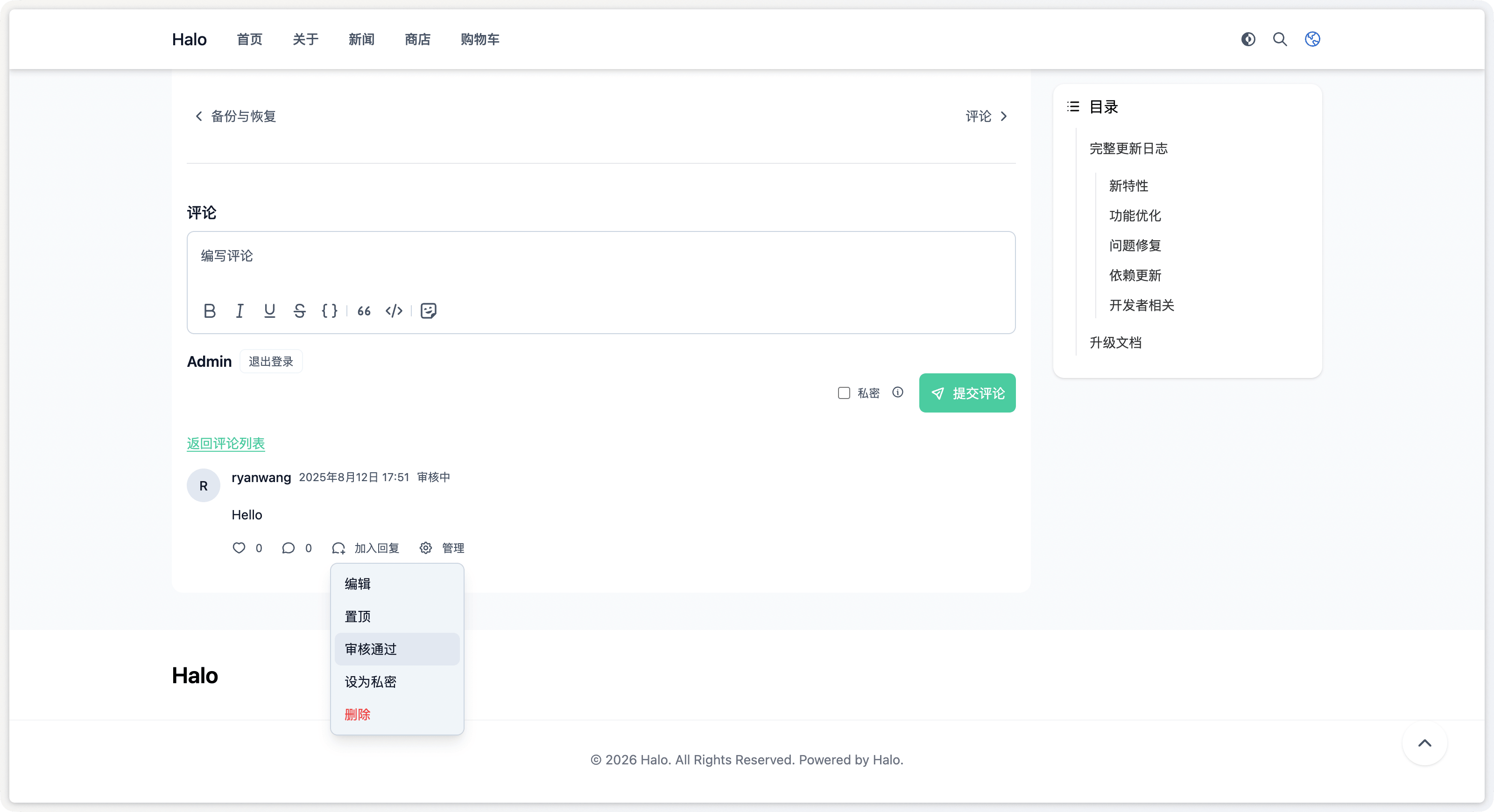Choose 编辑 from the manage menu

(397, 584)
